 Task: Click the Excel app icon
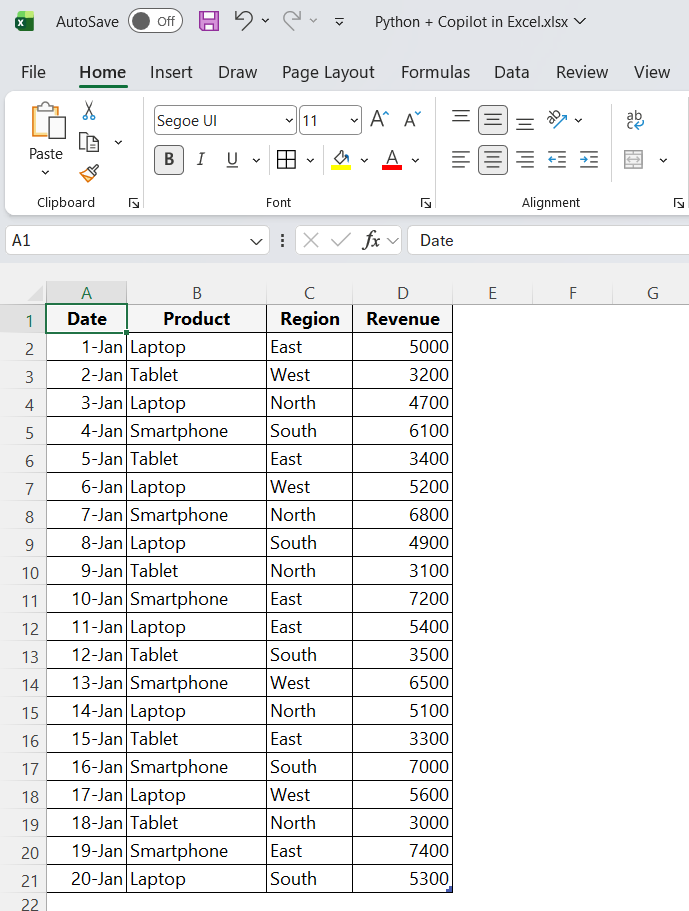24,22
